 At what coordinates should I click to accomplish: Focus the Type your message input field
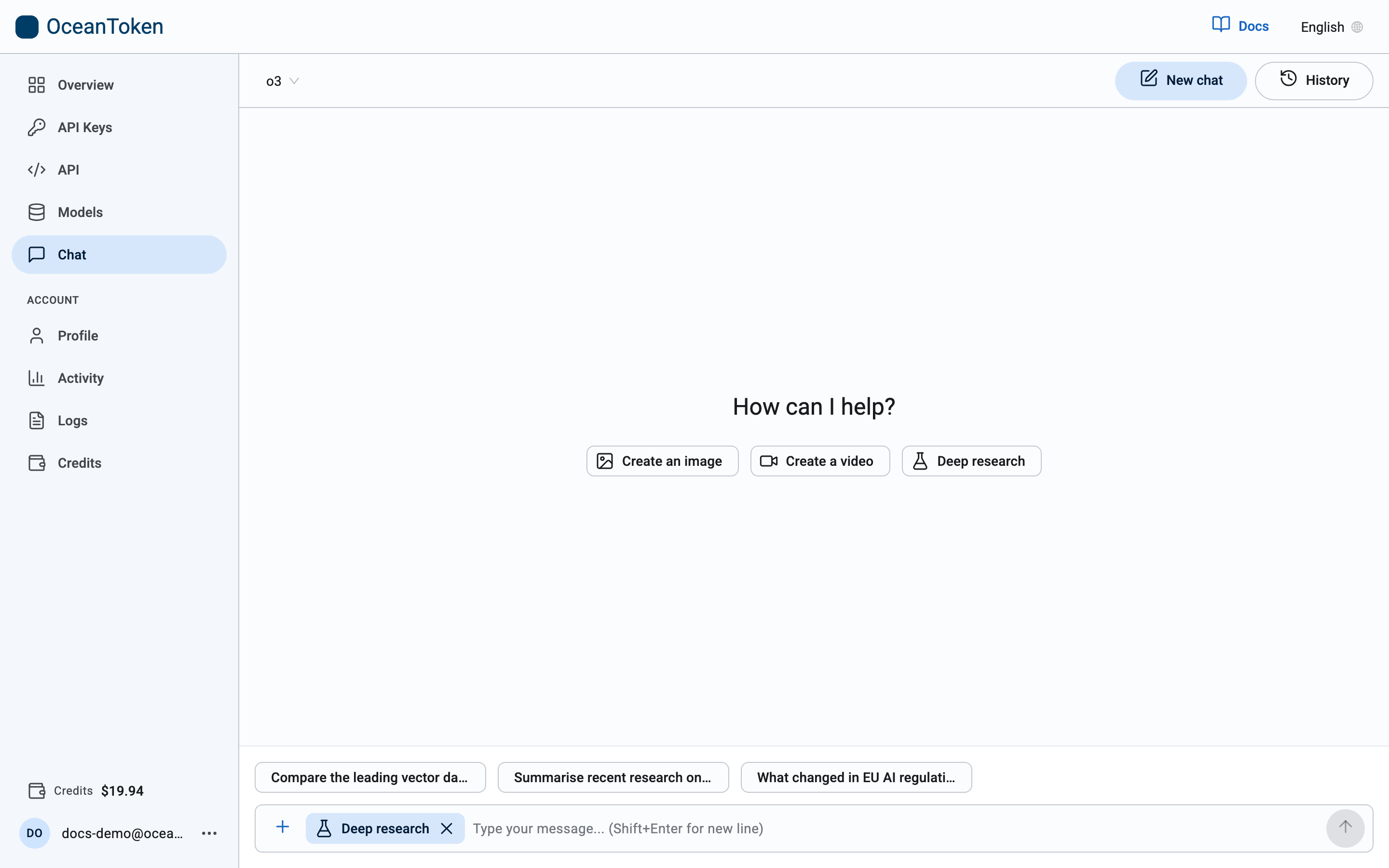[x=896, y=828]
